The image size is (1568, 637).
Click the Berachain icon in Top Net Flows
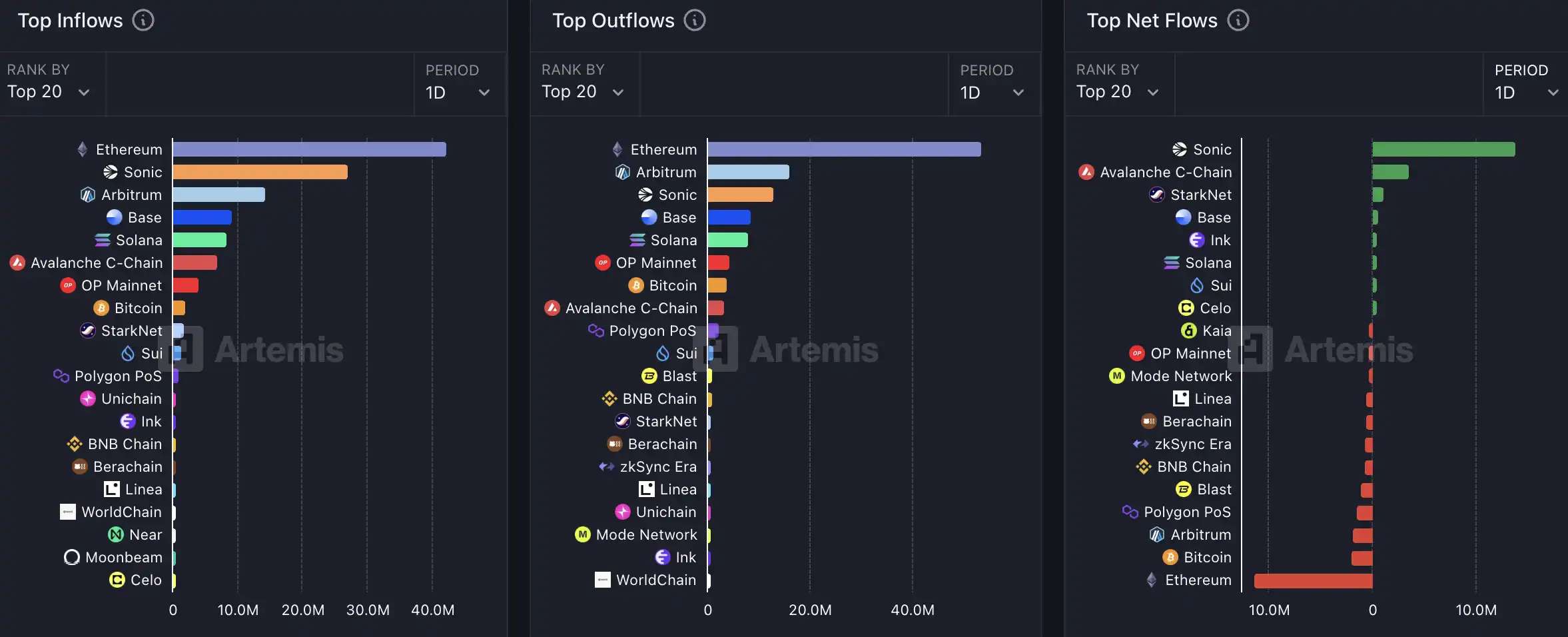pyautogui.click(x=1149, y=421)
